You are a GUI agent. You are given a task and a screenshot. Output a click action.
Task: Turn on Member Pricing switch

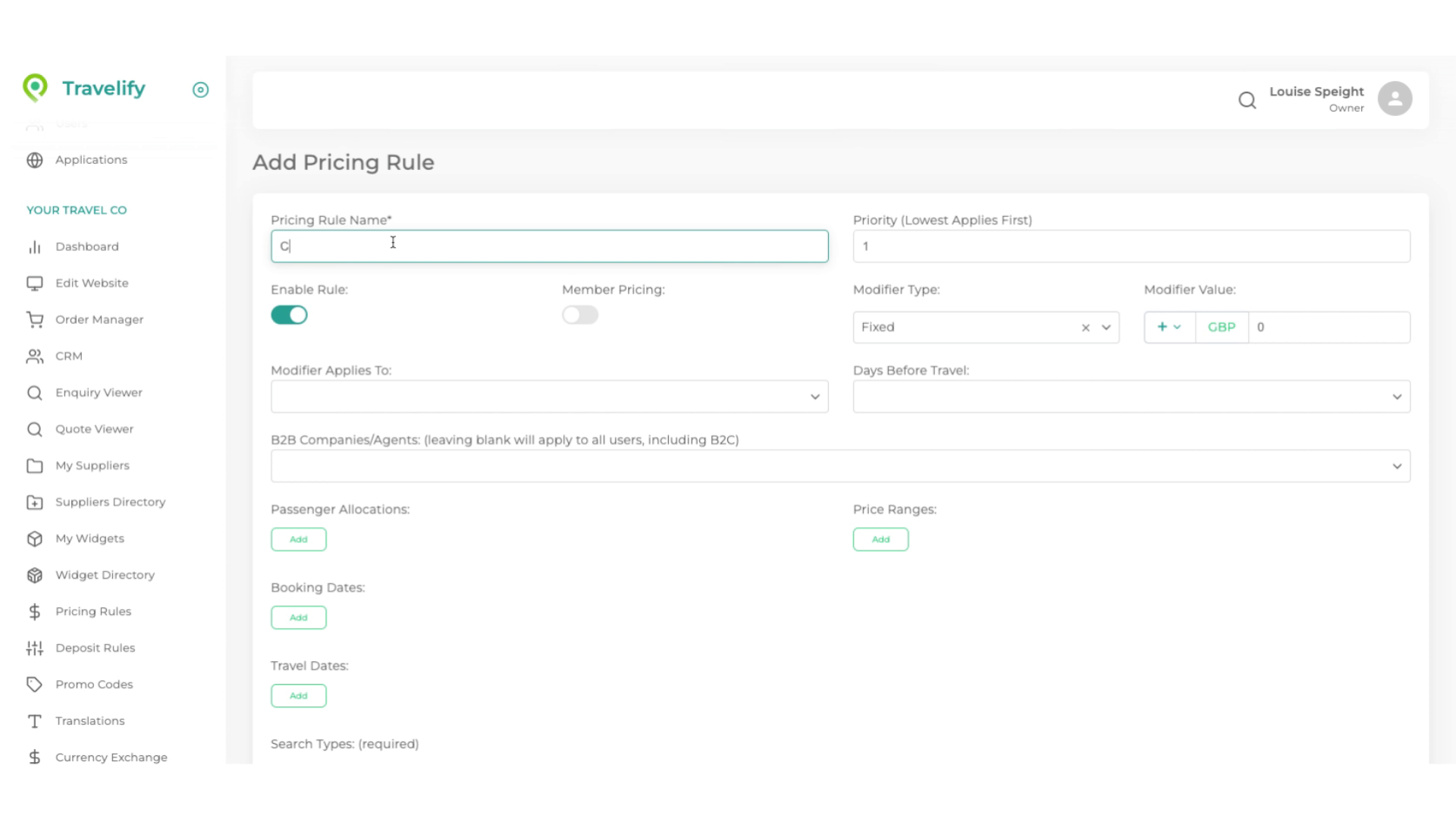click(580, 315)
